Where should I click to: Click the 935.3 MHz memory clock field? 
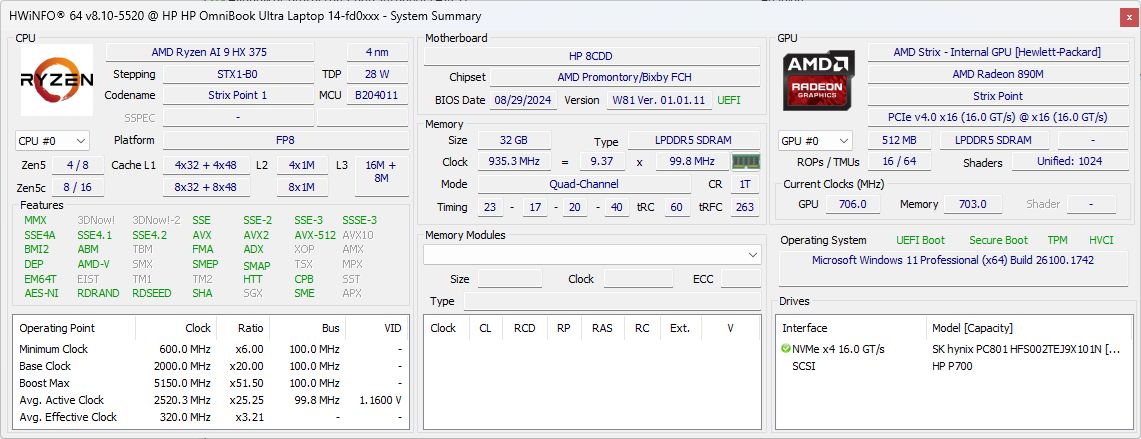[x=514, y=162]
